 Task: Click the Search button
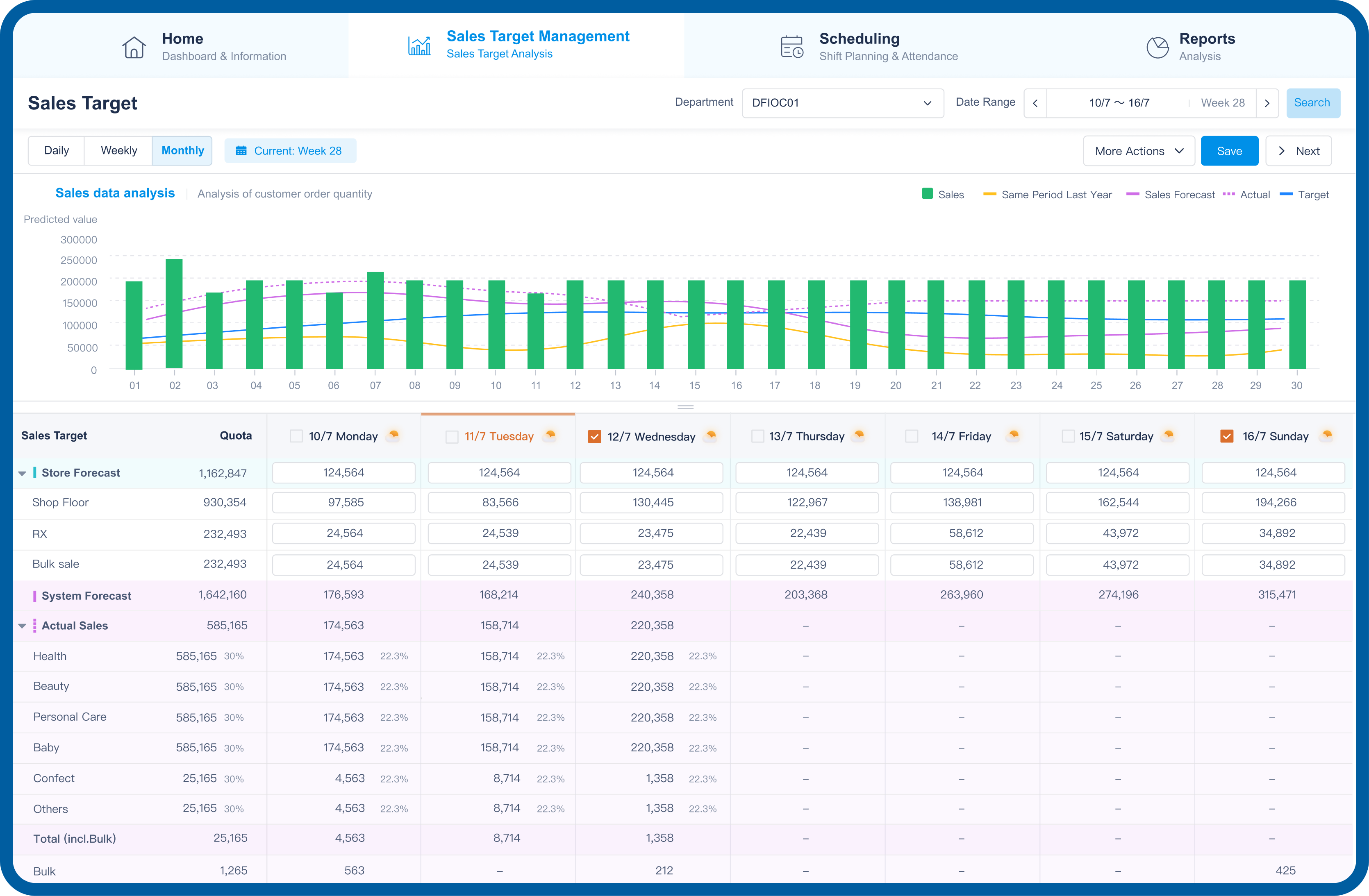point(1313,103)
